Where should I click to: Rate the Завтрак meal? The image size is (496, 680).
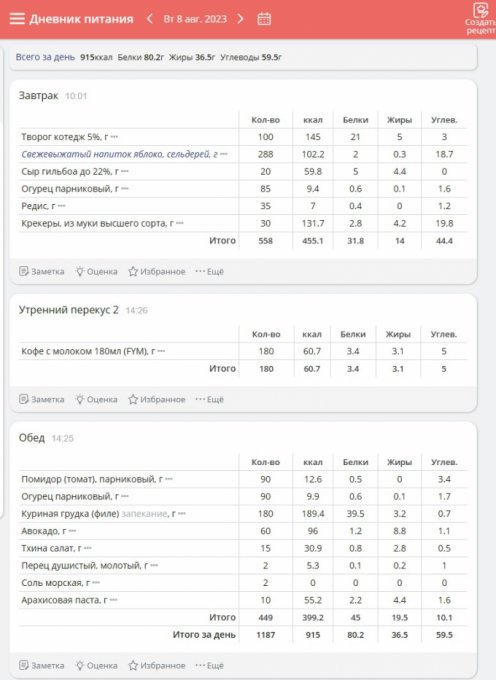[x=96, y=271]
